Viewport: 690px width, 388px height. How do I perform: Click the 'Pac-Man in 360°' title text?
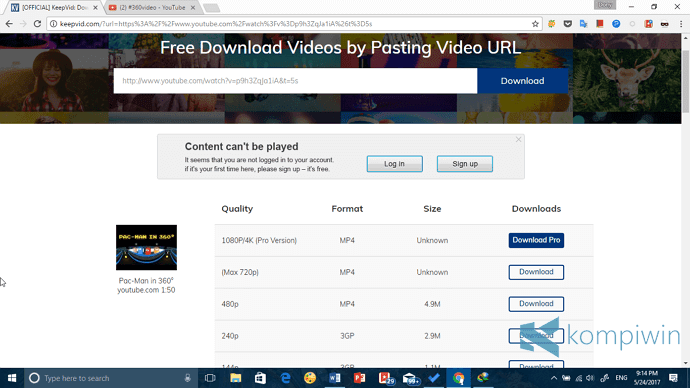click(146, 281)
